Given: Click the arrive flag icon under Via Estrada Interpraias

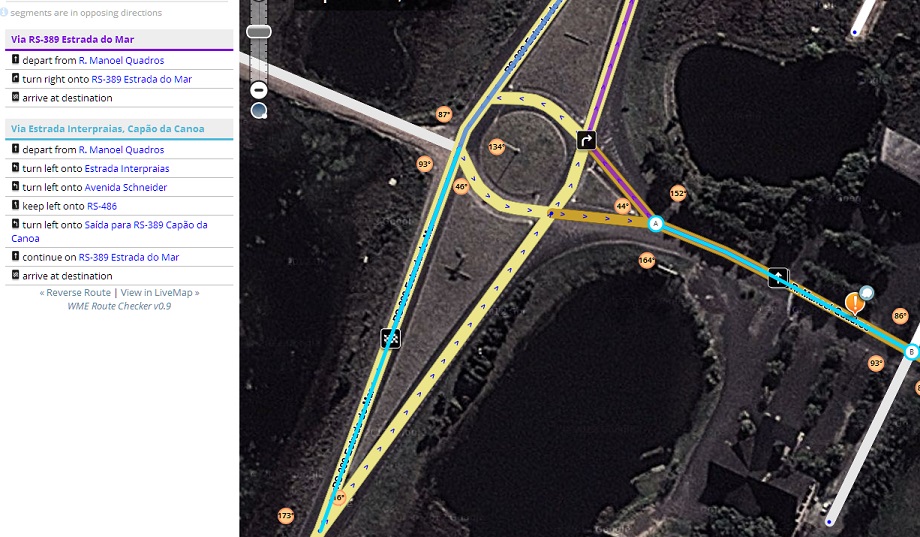Looking at the screenshot, I should [x=15, y=275].
